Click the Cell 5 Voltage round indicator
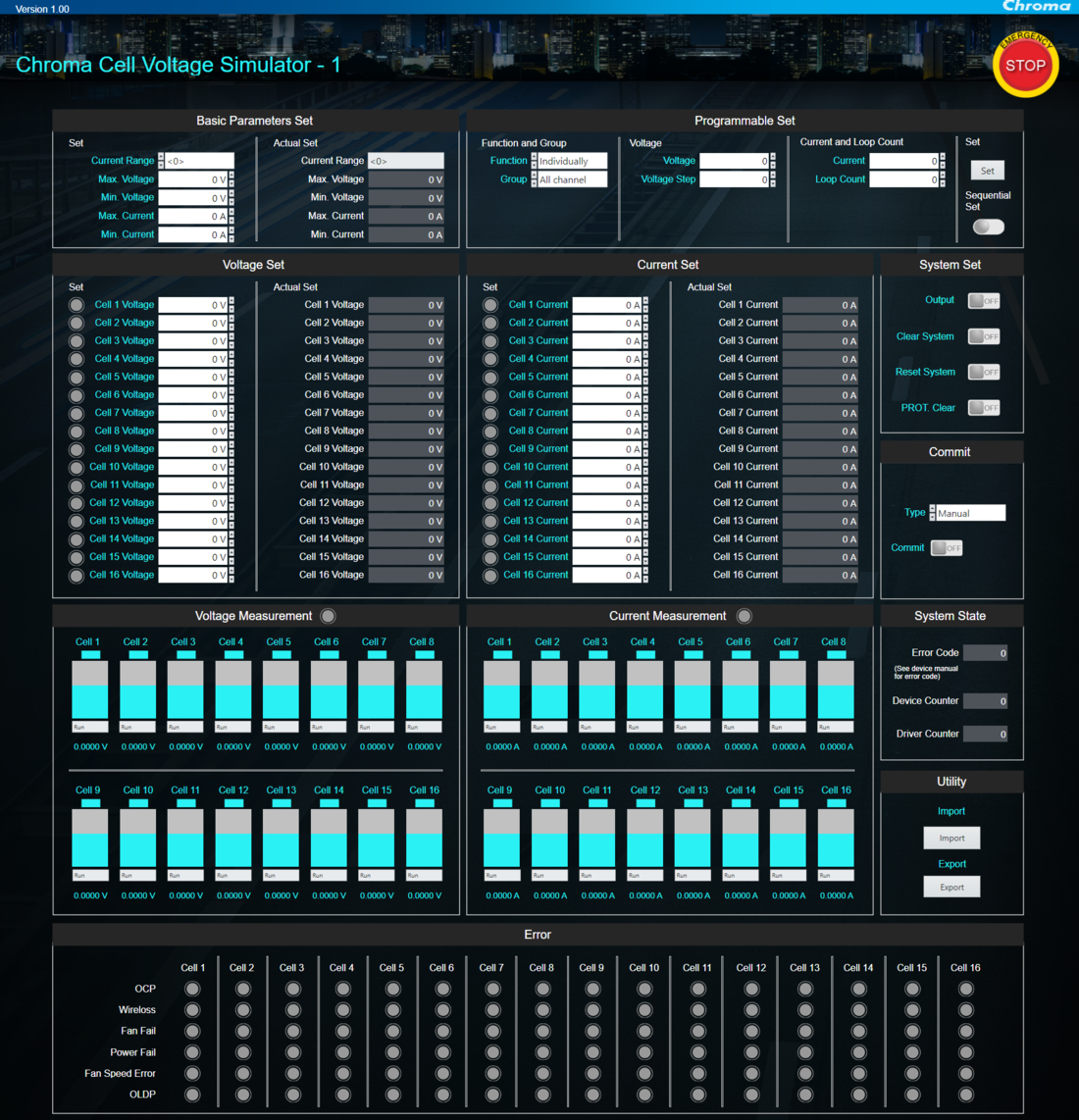 (76, 378)
